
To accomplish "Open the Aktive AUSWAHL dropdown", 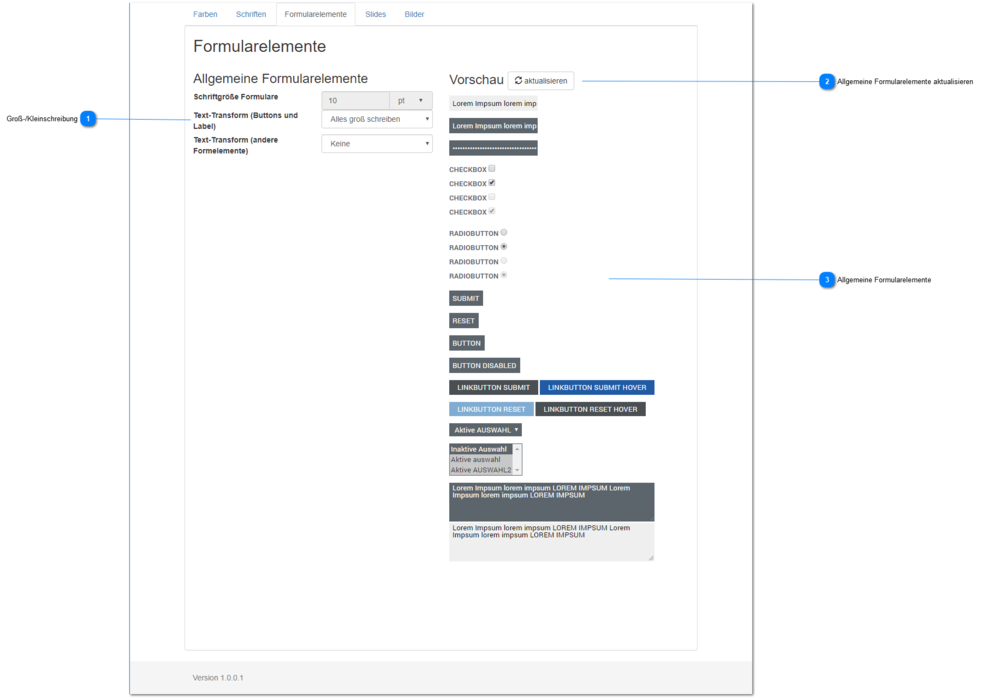I will 485,430.
